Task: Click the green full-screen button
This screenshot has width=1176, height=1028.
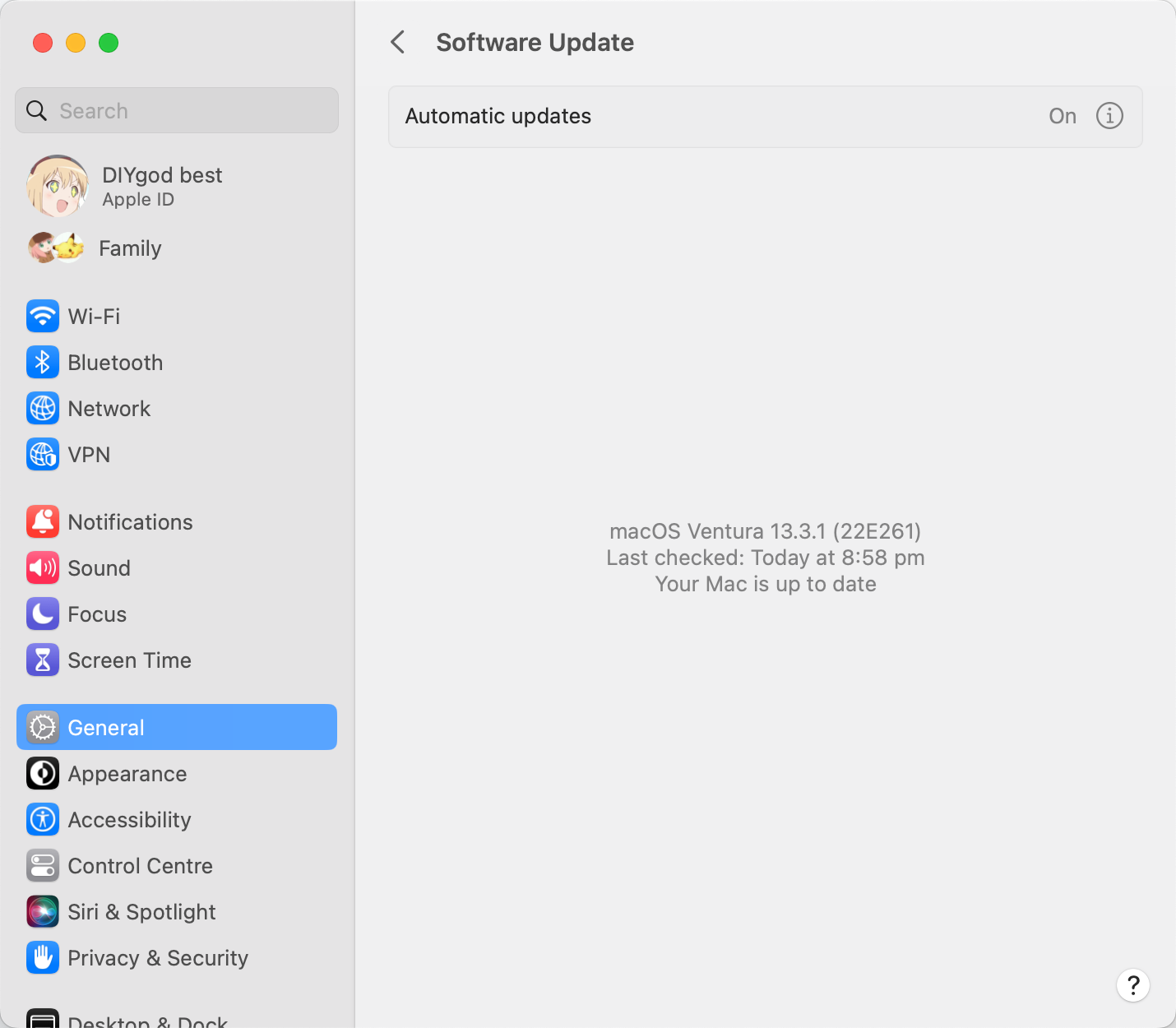Action: [109, 43]
